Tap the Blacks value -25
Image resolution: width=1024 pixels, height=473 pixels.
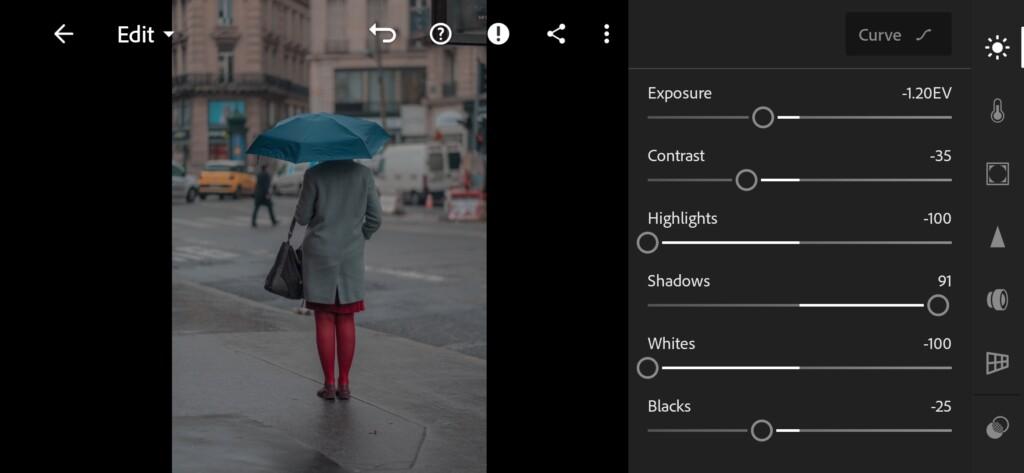[x=940, y=407]
